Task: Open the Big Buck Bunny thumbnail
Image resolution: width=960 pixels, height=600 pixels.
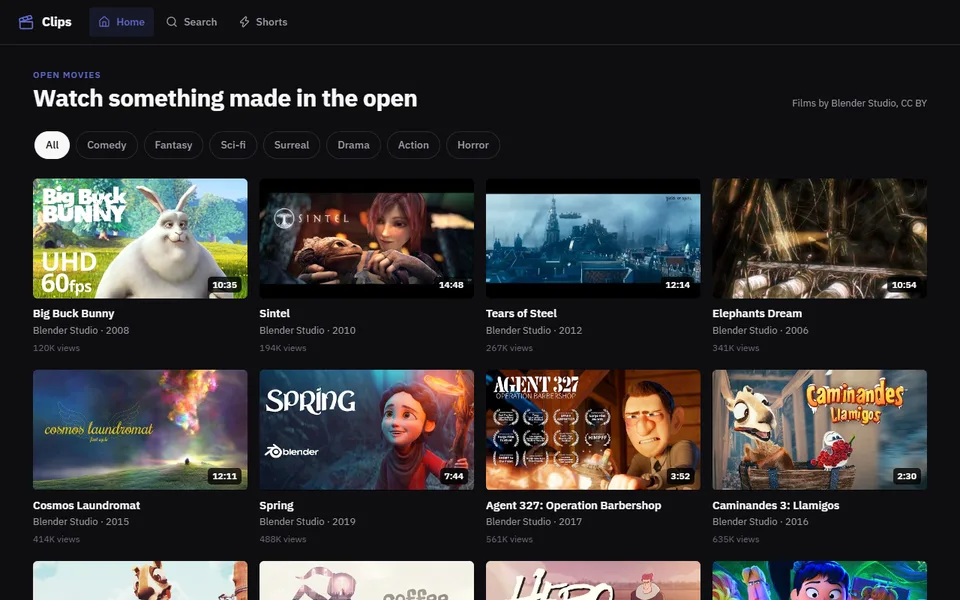Action: click(140, 238)
